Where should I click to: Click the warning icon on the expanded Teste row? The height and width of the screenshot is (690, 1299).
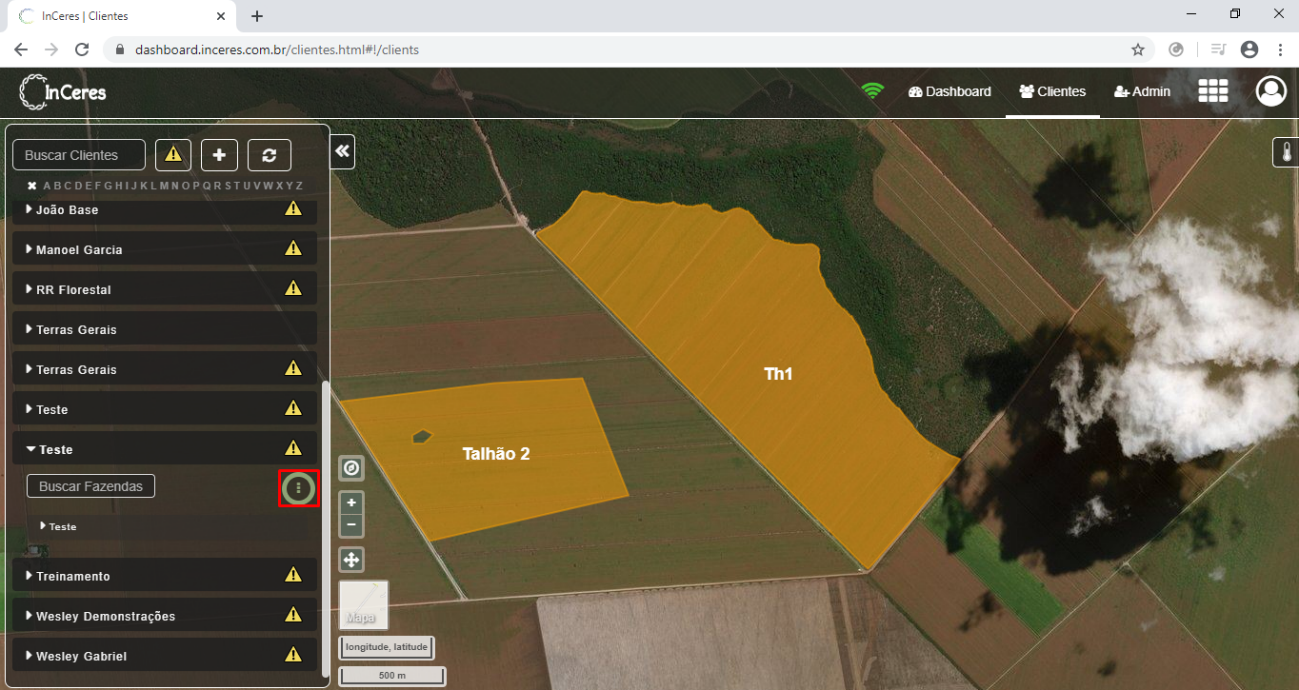tap(293, 448)
